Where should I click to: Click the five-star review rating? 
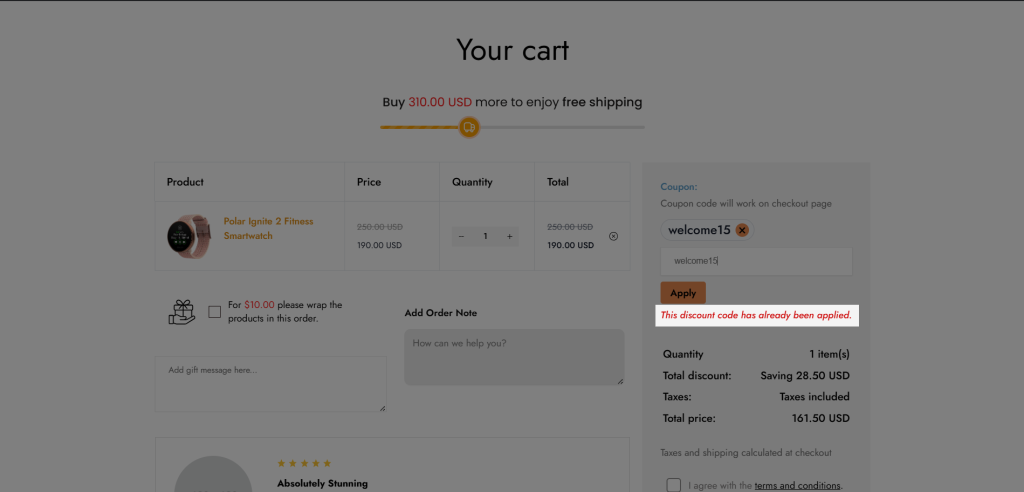[304, 463]
